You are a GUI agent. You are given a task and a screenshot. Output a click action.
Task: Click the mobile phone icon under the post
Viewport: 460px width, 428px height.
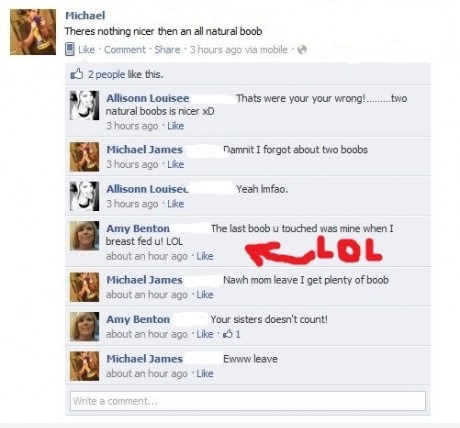pos(70,49)
